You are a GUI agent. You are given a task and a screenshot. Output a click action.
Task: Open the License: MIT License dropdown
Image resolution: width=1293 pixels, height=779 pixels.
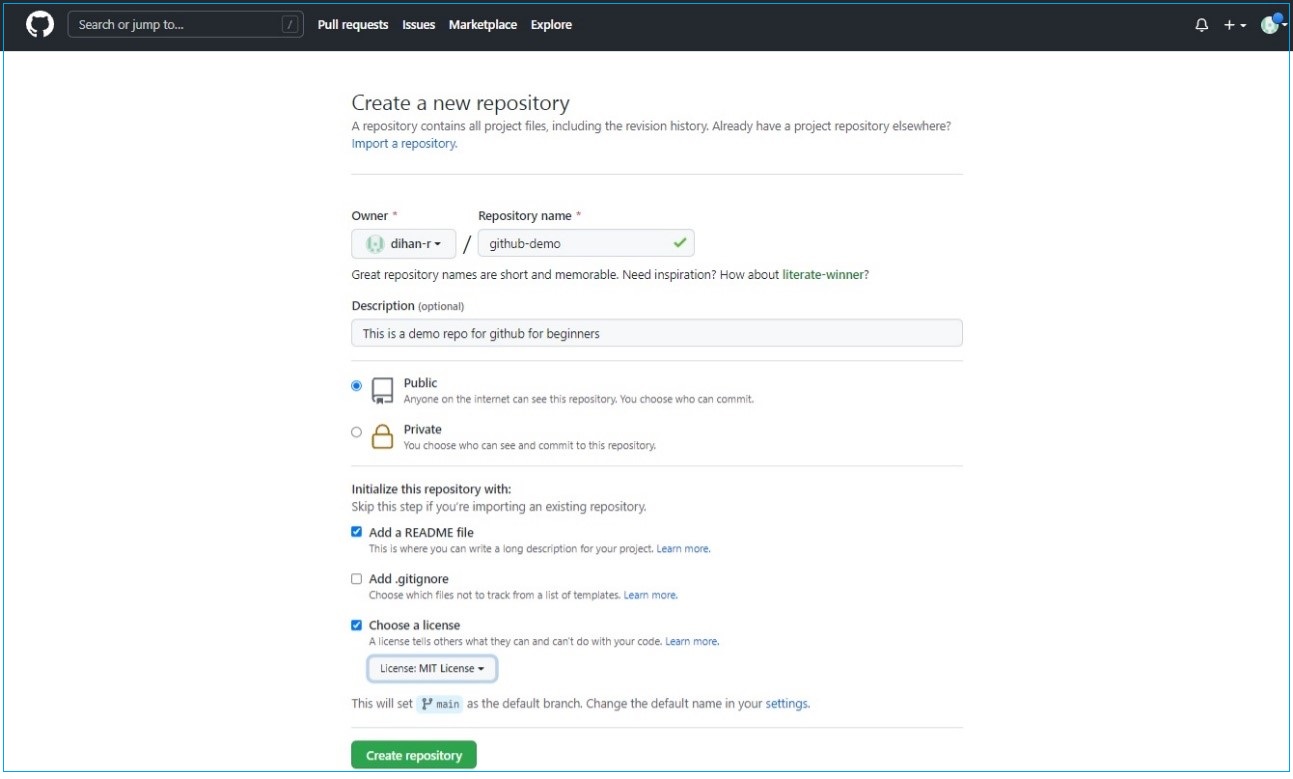coord(432,668)
